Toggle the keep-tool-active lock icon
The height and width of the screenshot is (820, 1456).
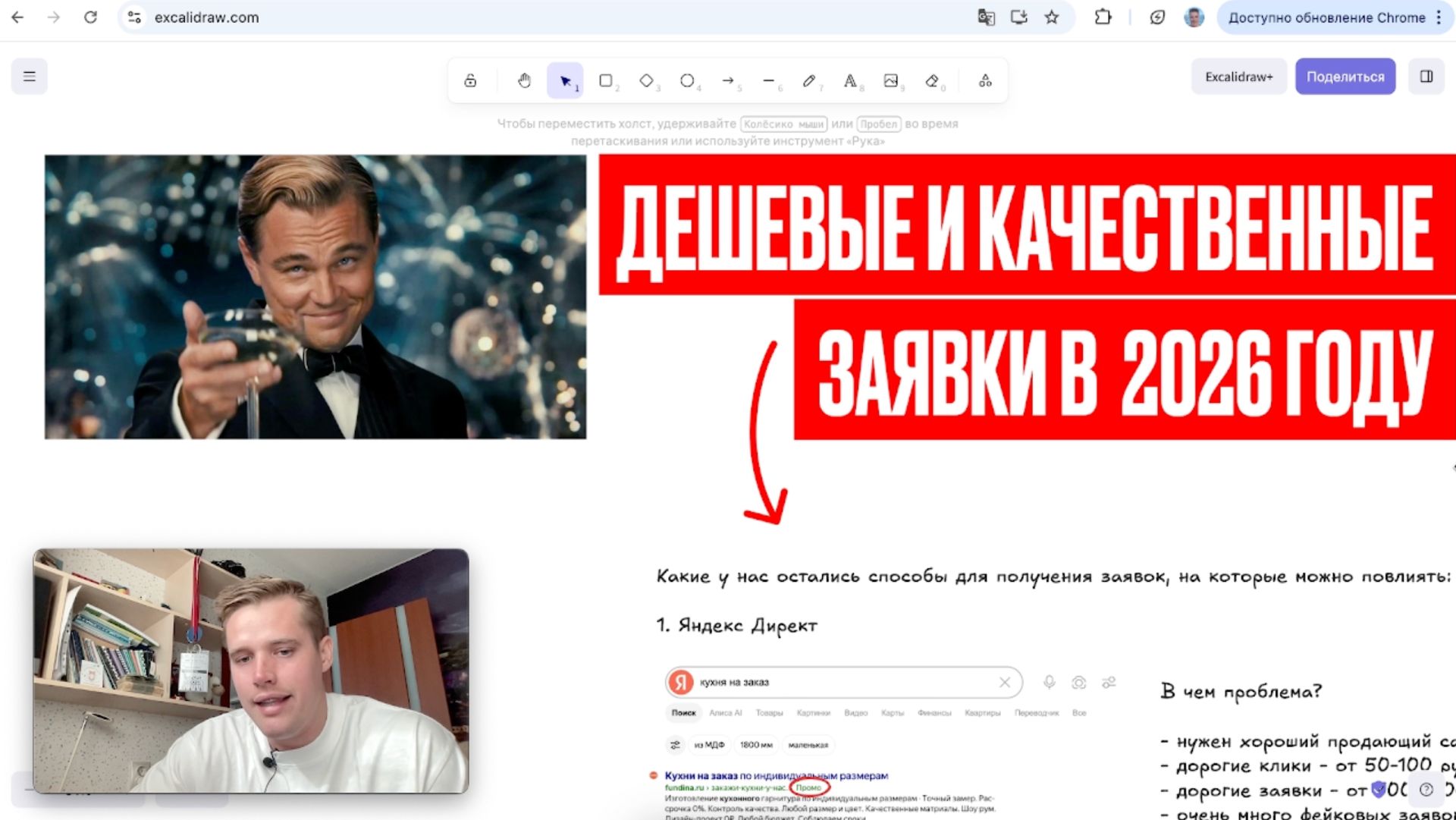(x=470, y=80)
